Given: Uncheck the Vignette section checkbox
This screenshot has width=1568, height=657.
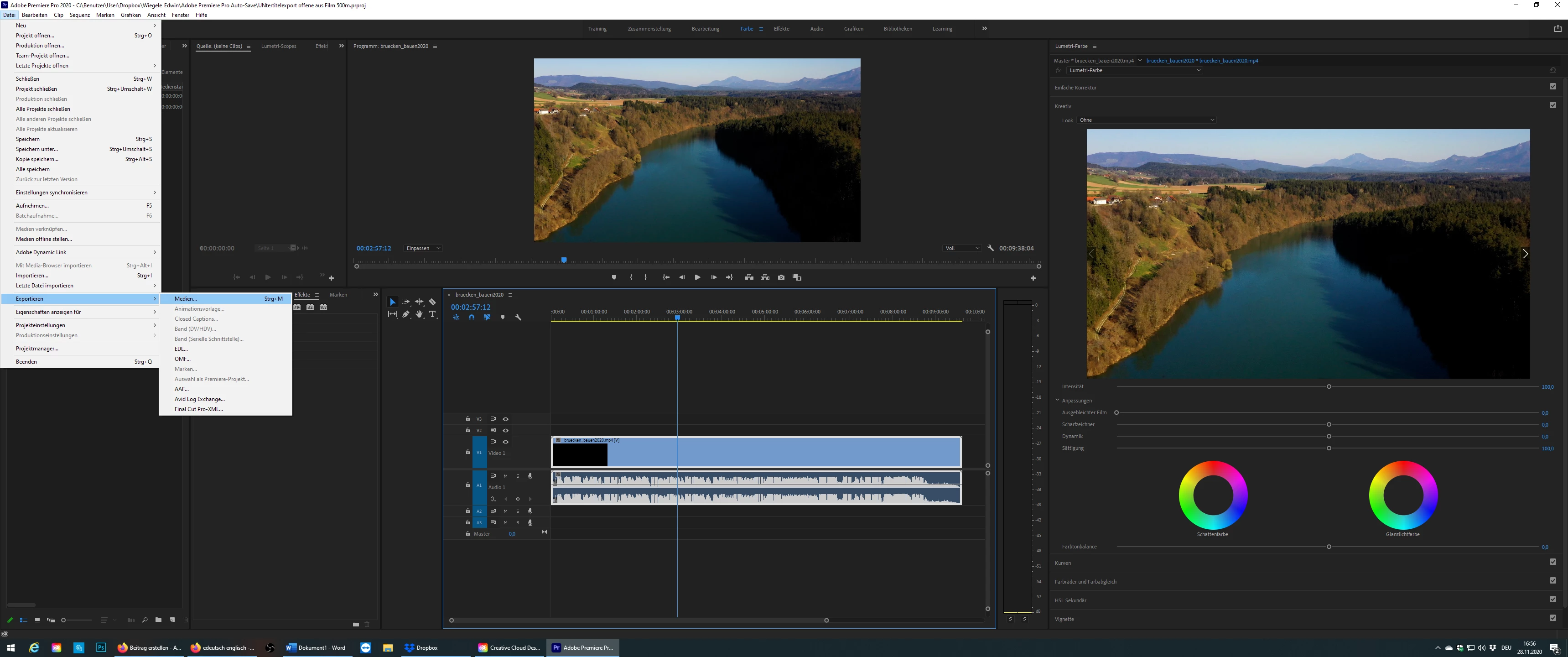Looking at the screenshot, I should (1552, 618).
